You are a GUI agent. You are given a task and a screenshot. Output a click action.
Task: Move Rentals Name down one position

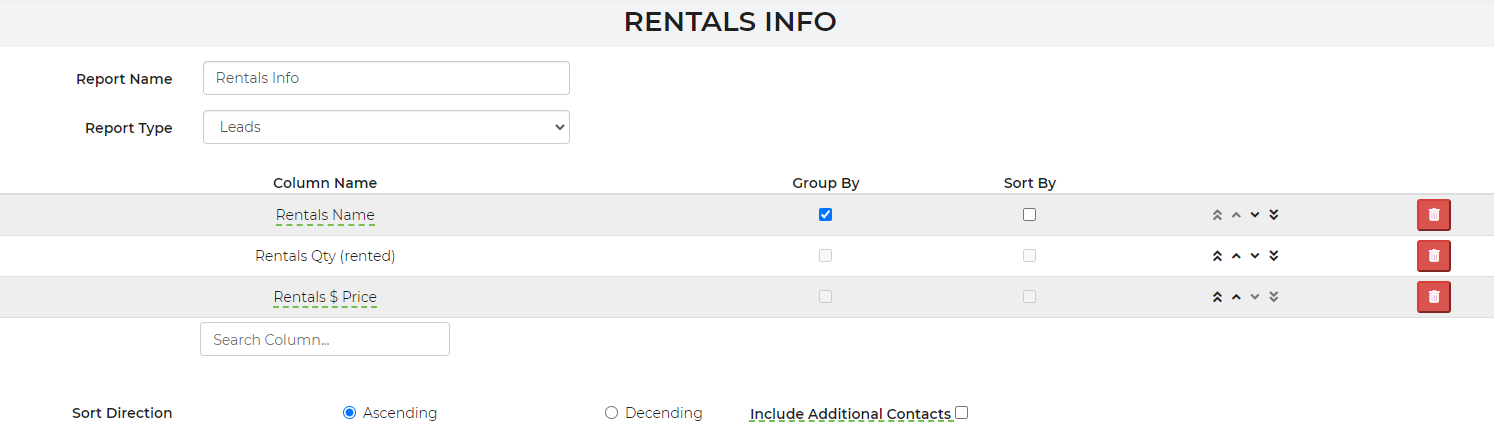tap(1255, 215)
